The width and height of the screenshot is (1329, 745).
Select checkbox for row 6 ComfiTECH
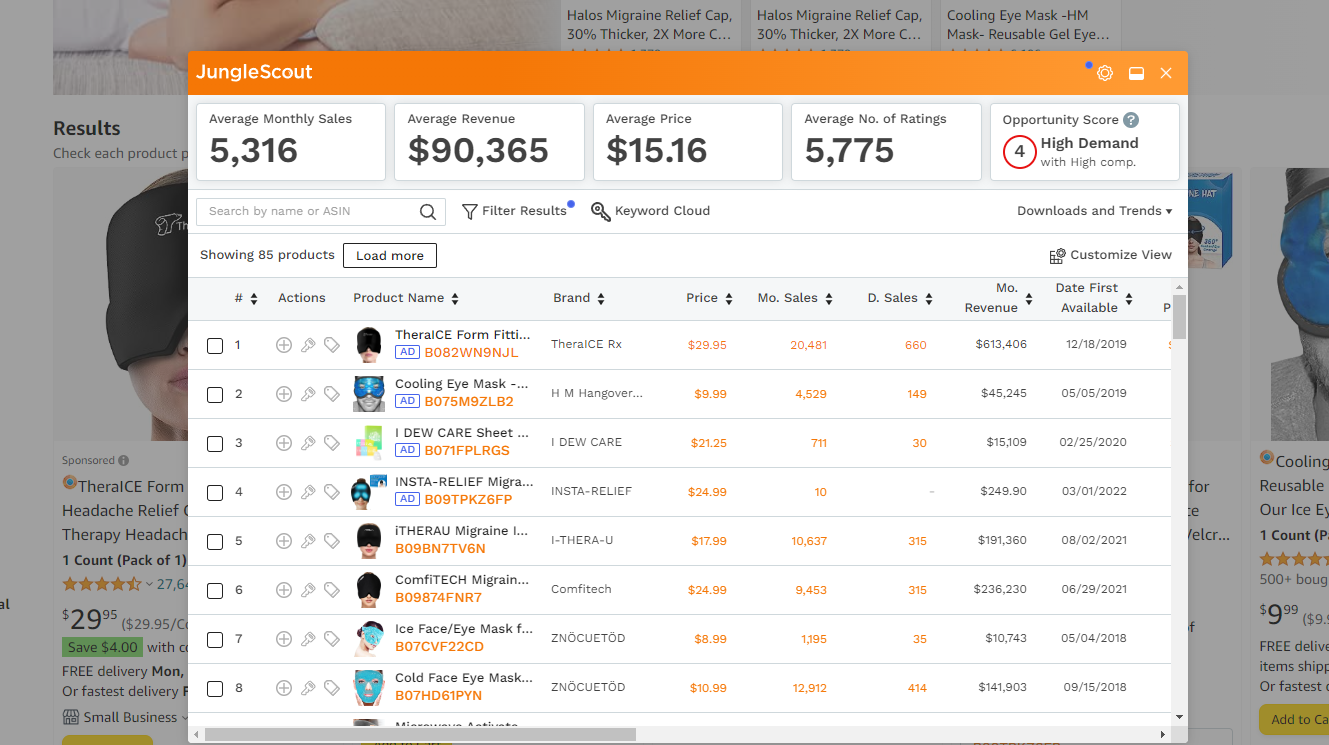pyautogui.click(x=215, y=591)
